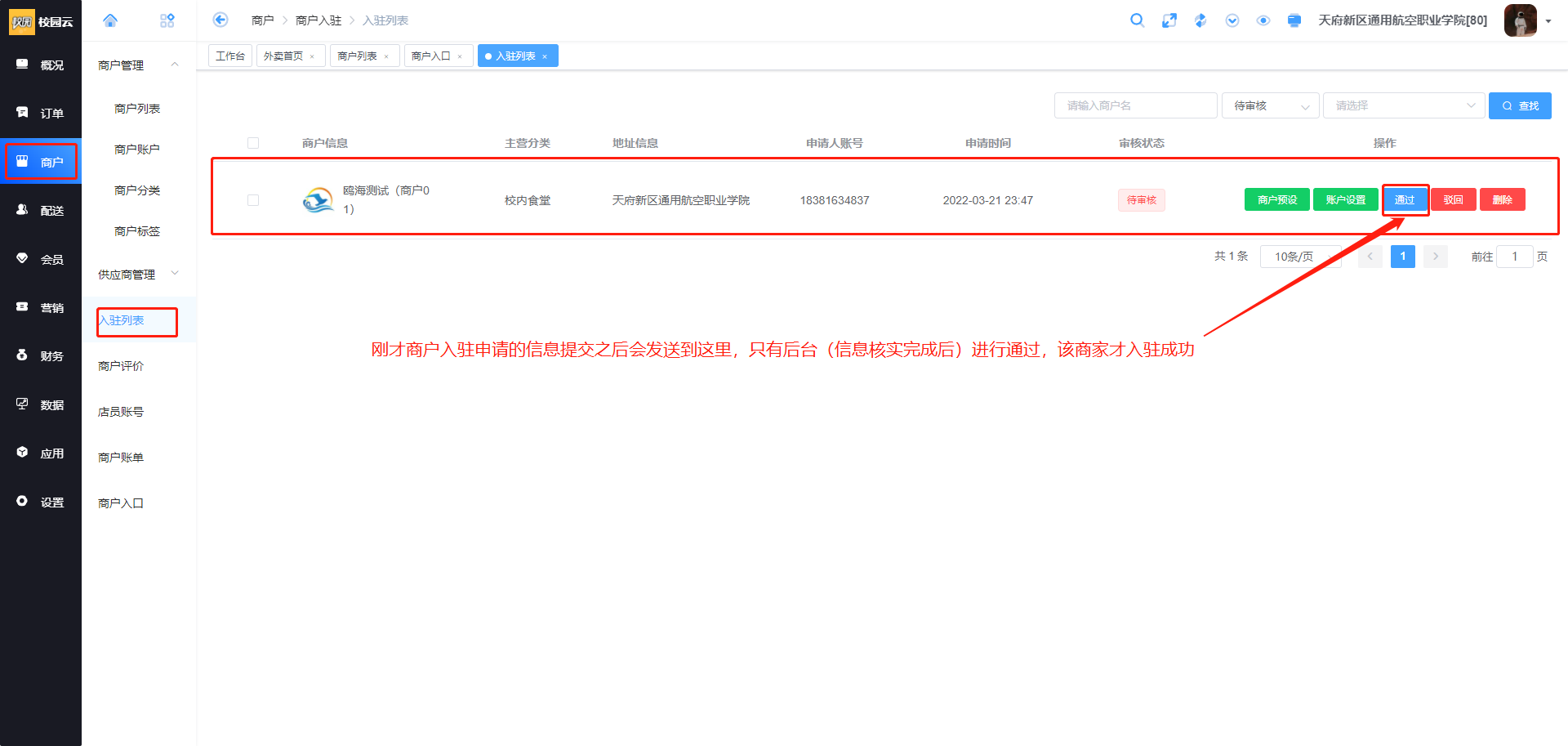The image size is (1568, 746).
Task: Open the chat message icon in the top bar
Action: pos(1294,20)
